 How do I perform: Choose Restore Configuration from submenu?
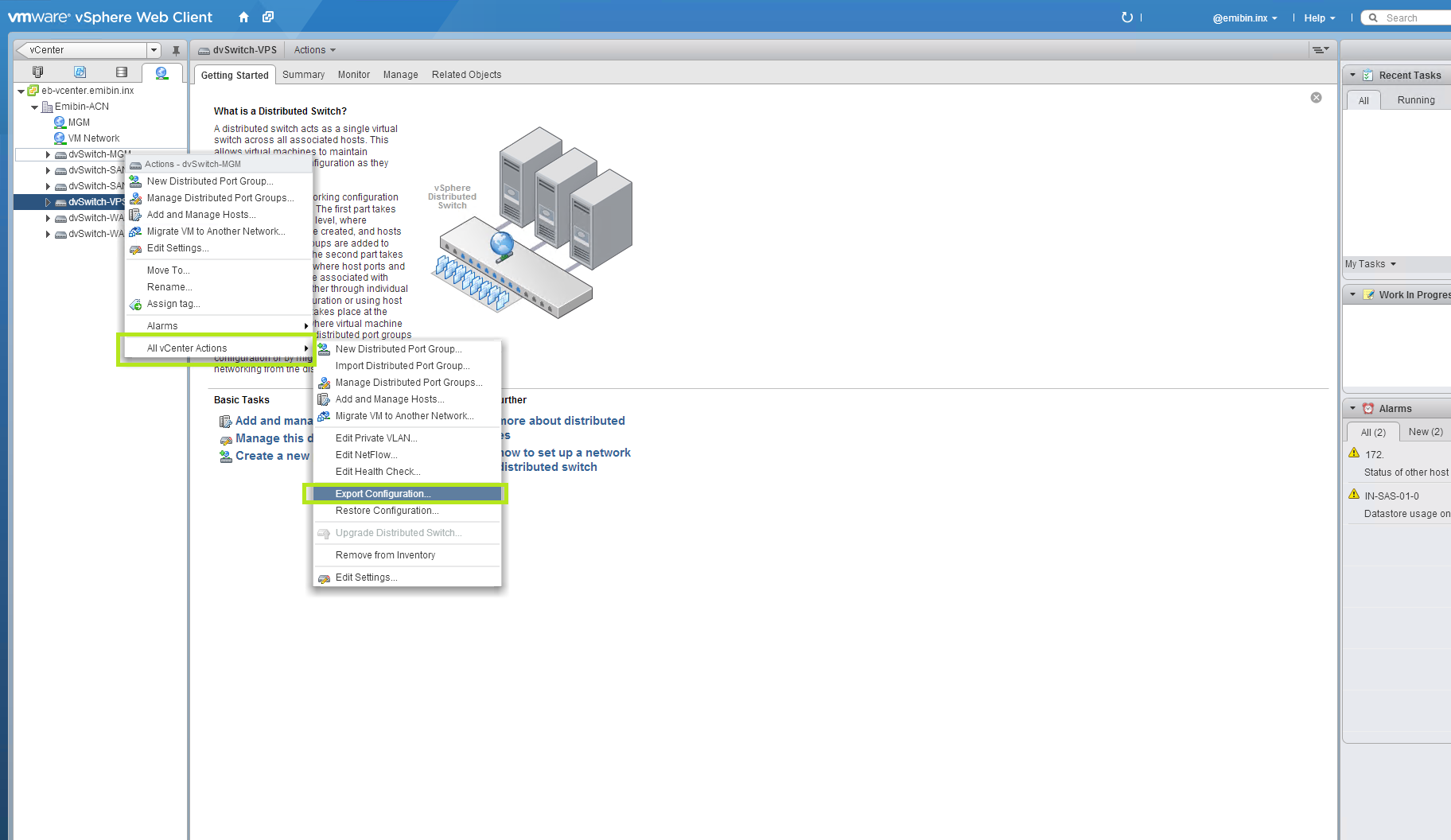point(407,511)
